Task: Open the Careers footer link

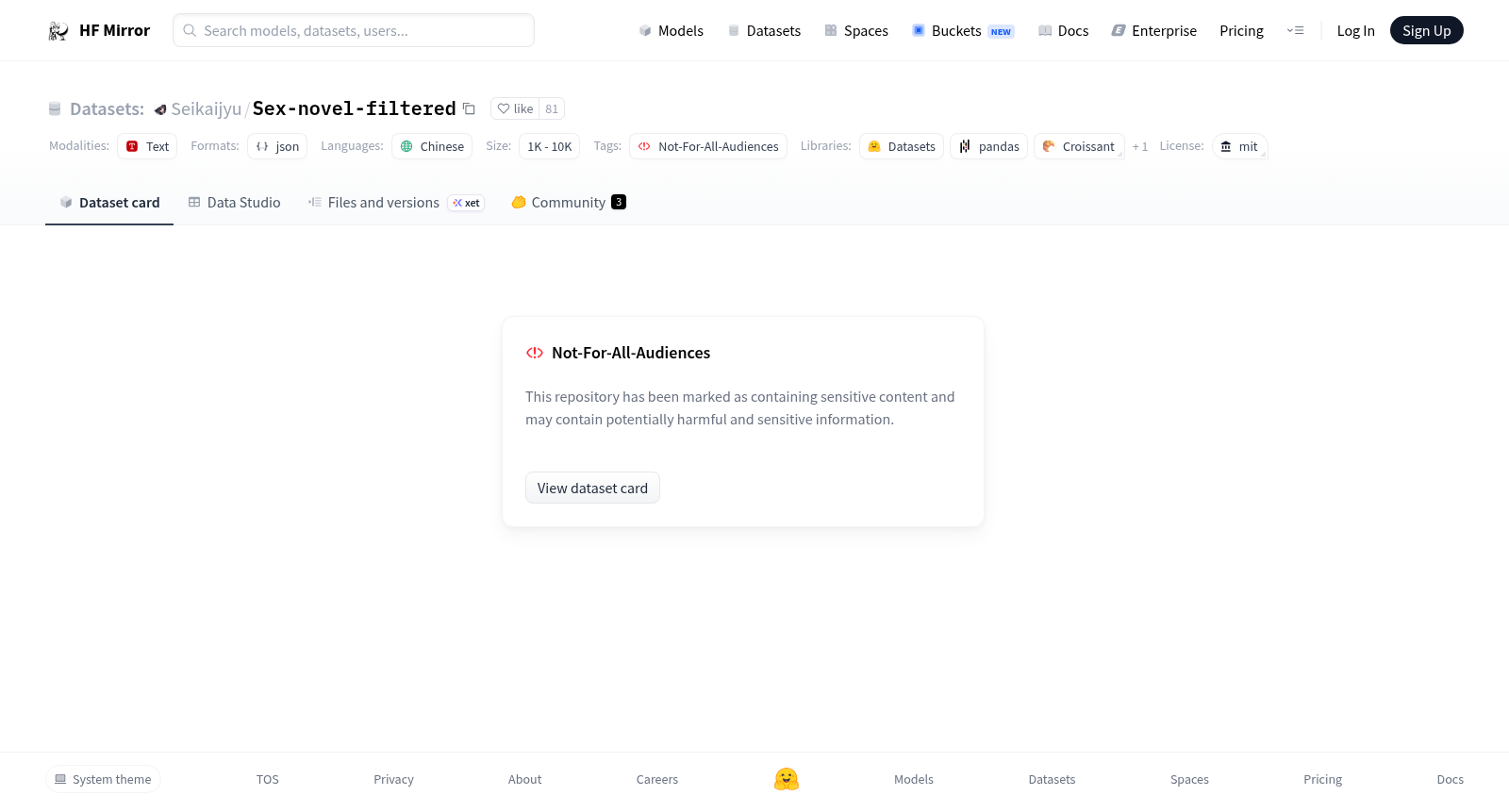Action: point(657,779)
